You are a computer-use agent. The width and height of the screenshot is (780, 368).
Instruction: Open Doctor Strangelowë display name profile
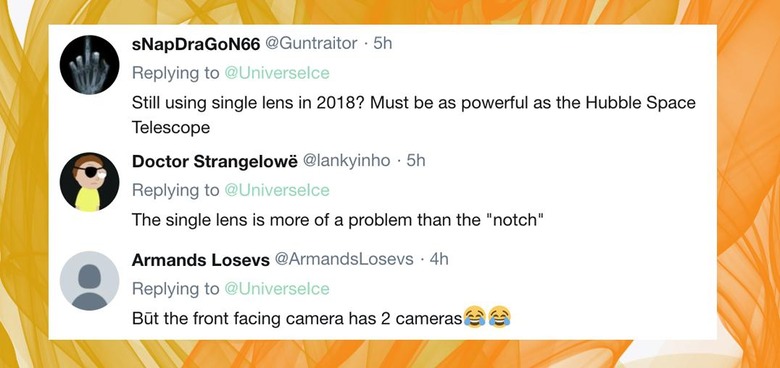click(x=215, y=162)
